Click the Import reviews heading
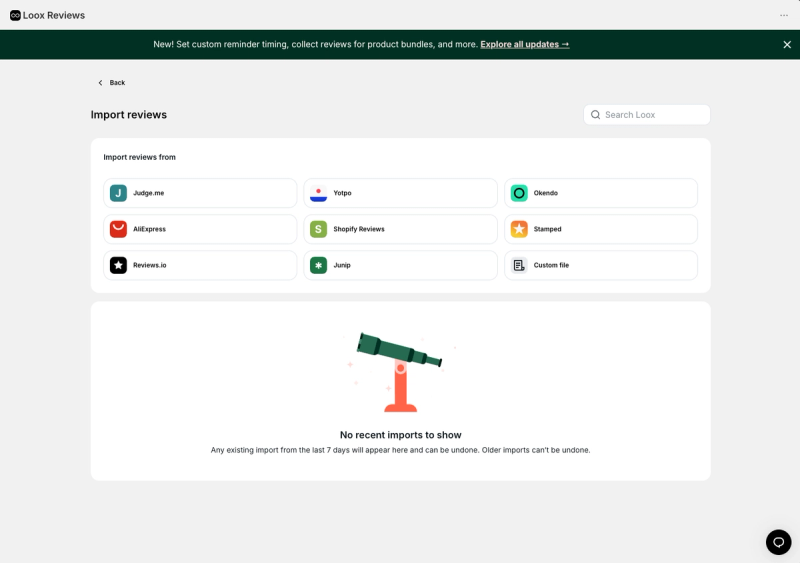Image resolution: width=800 pixels, height=563 pixels. point(129,115)
